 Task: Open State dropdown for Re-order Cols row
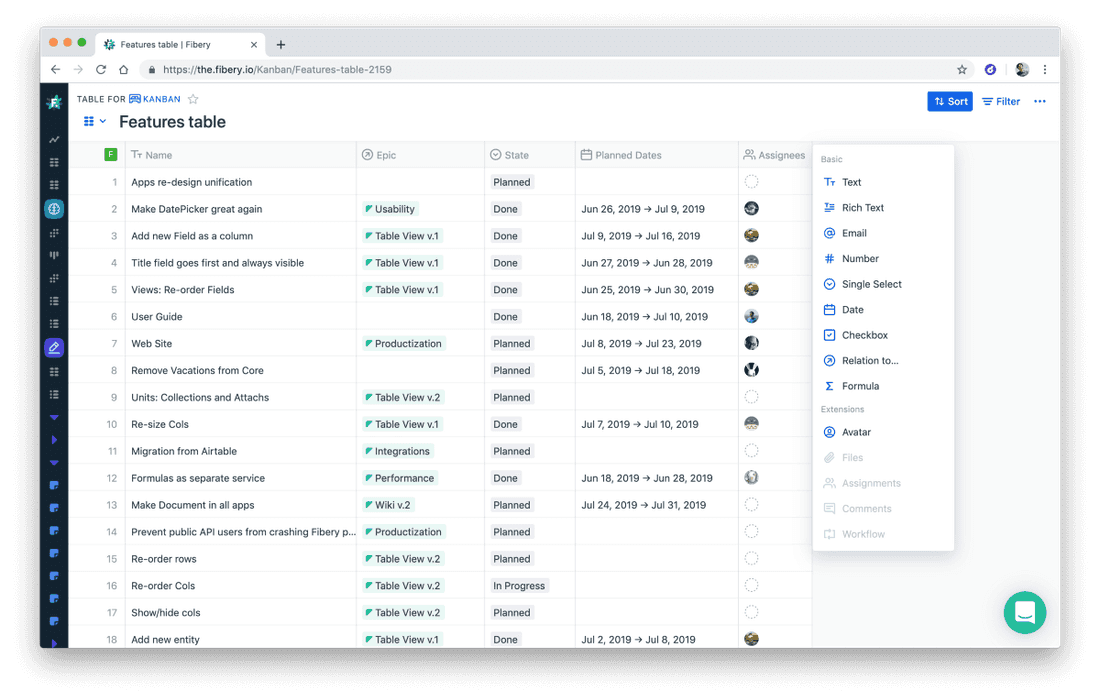(x=519, y=586)
